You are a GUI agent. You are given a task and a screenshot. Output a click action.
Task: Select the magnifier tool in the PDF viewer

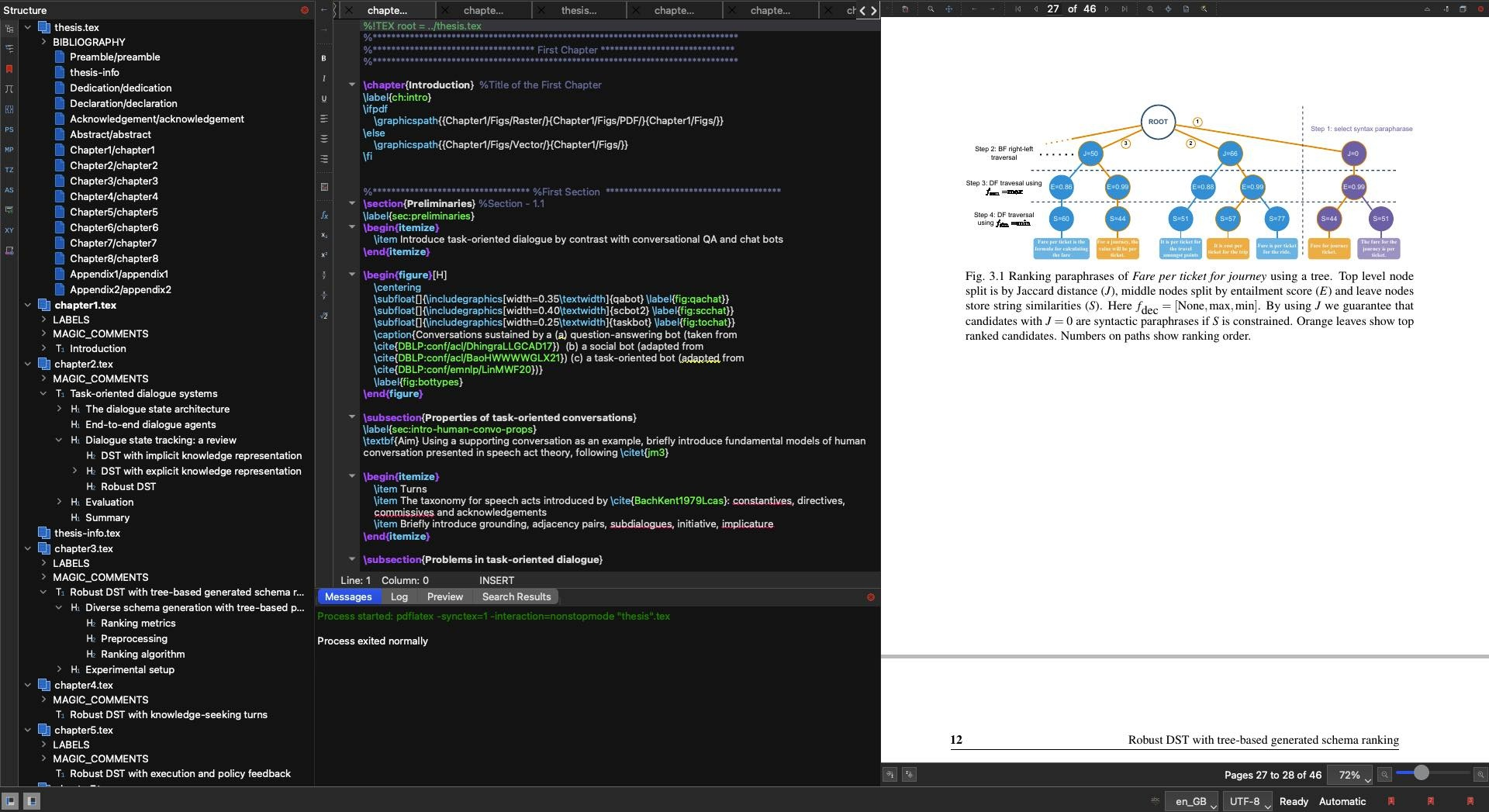coord(930,10)
